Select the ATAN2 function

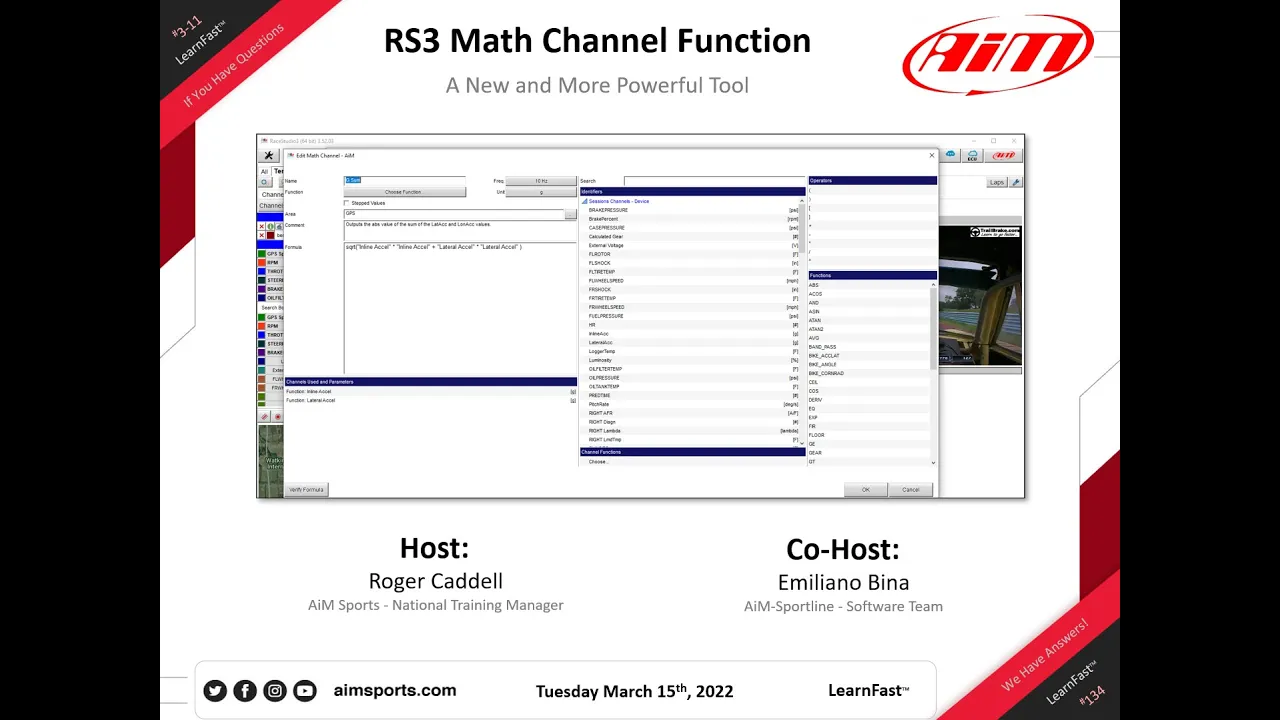click(868, 329)
